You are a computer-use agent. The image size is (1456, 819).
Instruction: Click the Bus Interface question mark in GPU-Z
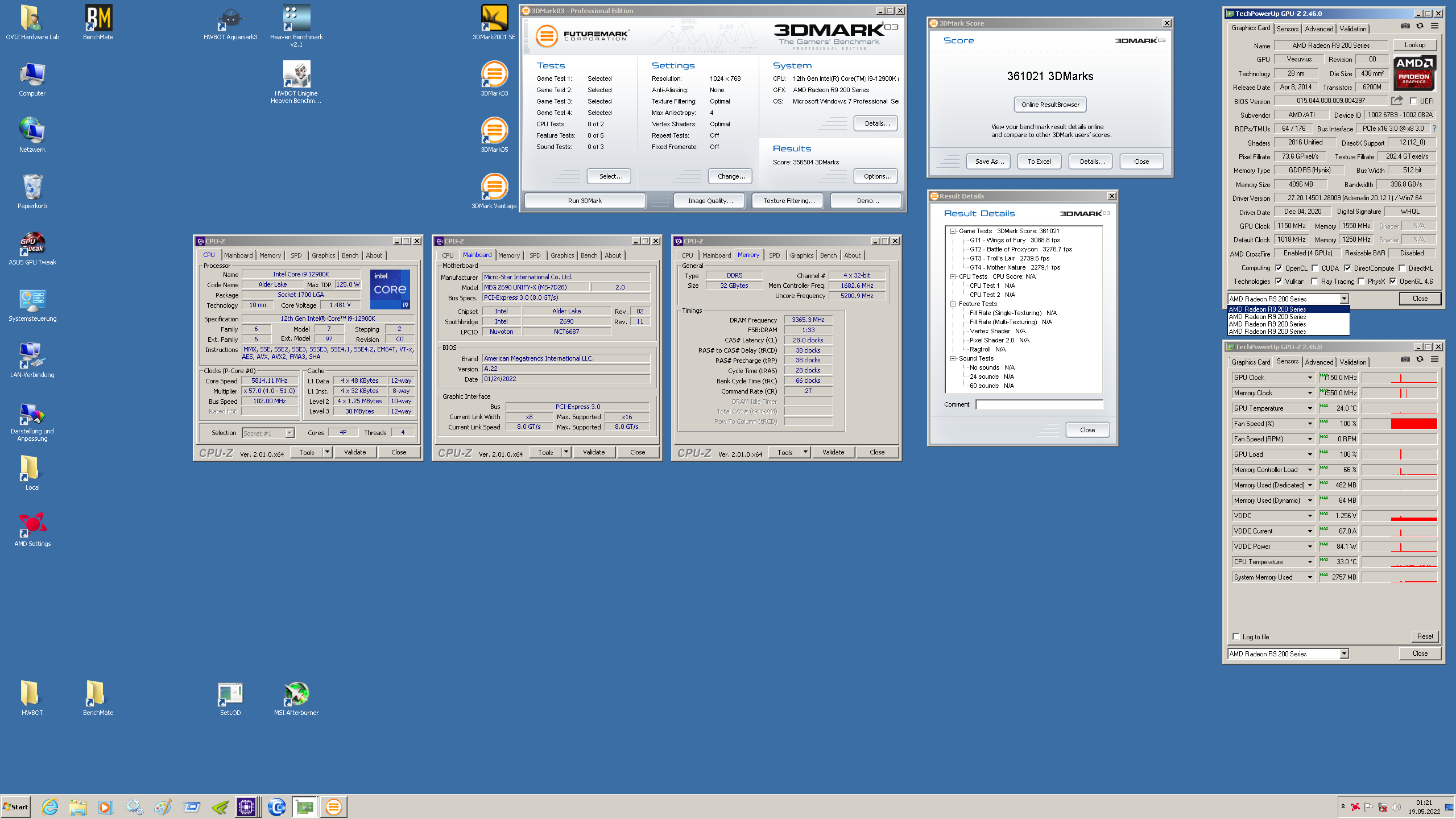(1434, 129)
